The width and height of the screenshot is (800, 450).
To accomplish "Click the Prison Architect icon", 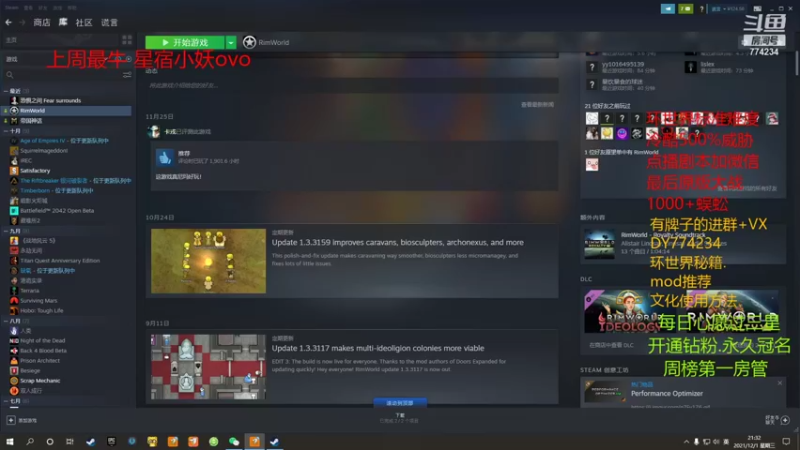I will (x=14, y=361).
